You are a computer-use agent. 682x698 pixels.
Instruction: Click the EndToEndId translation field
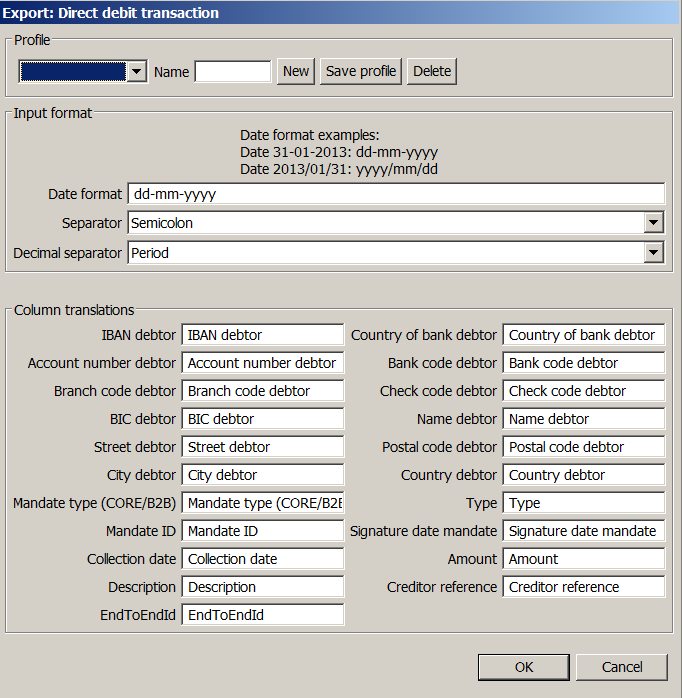pos(263,615)
